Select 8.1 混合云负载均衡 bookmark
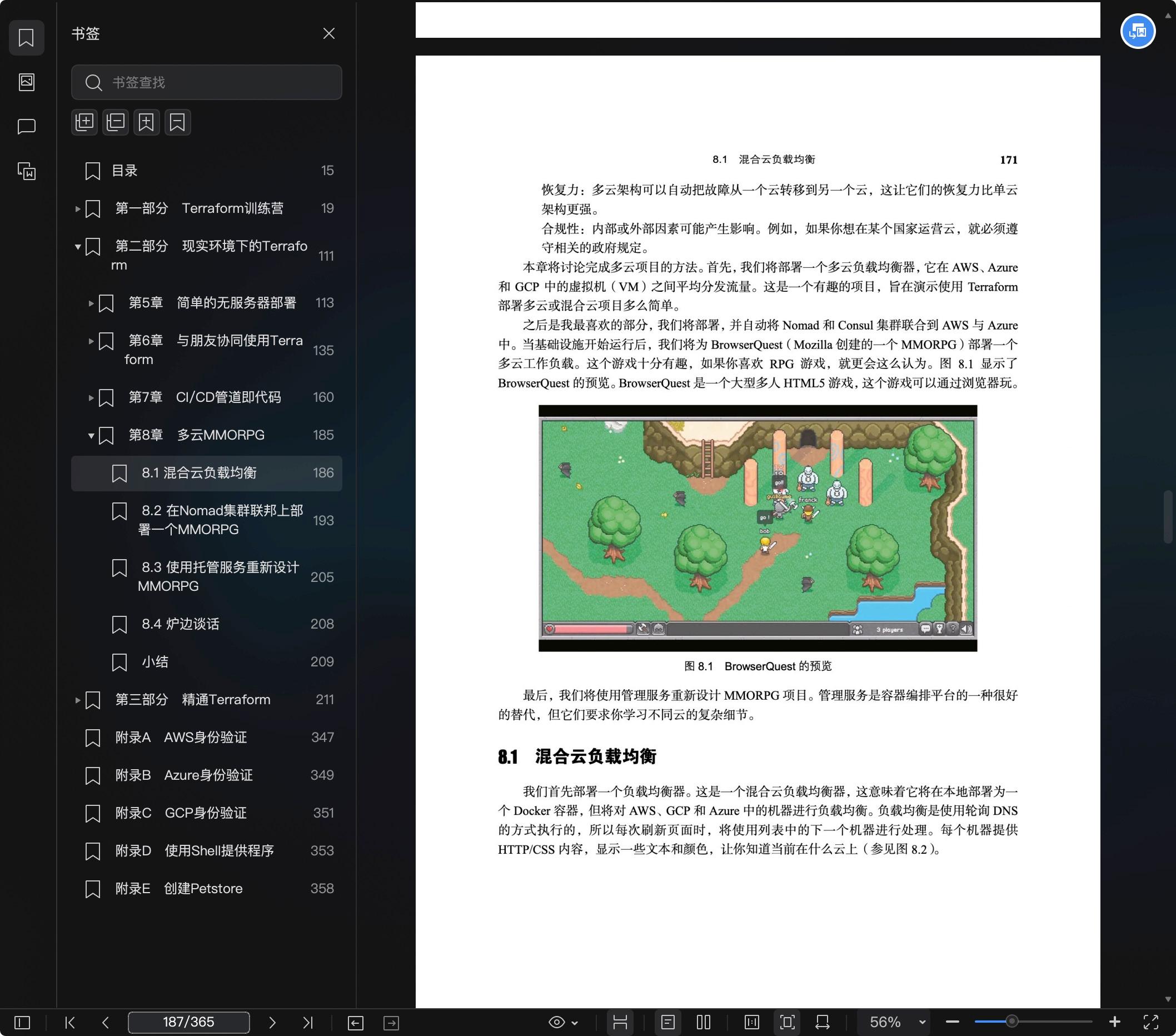 click(x=207, y=474)
